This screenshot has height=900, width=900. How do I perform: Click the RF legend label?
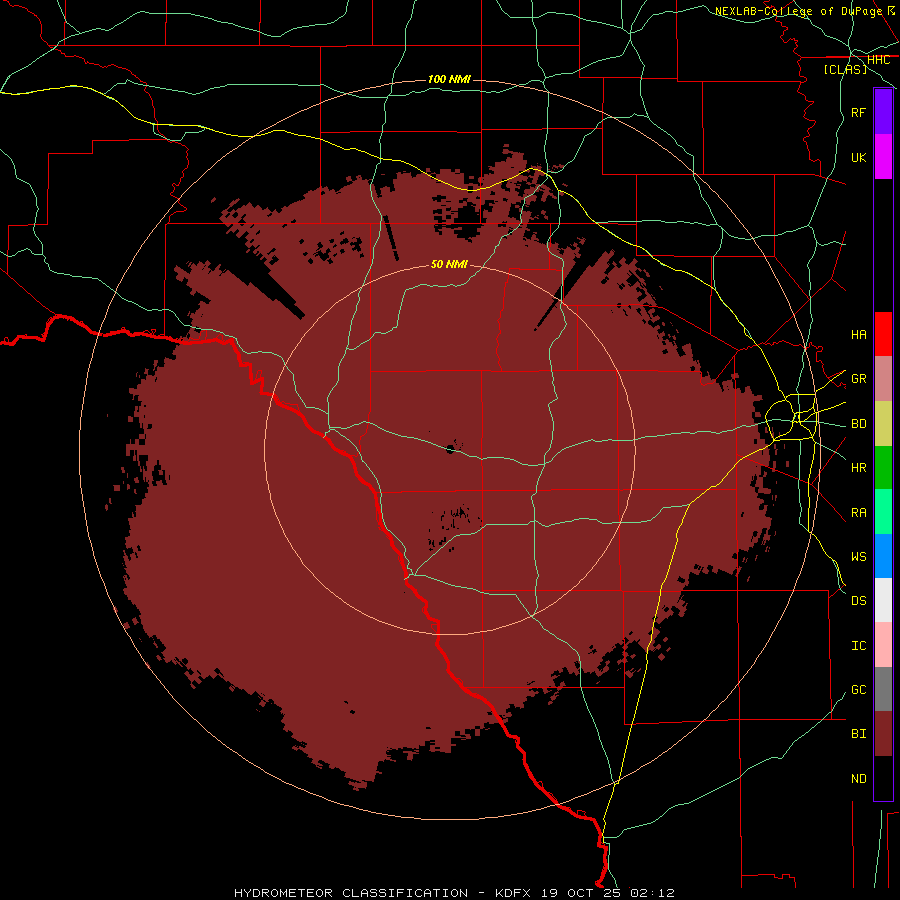click(858, 112)
